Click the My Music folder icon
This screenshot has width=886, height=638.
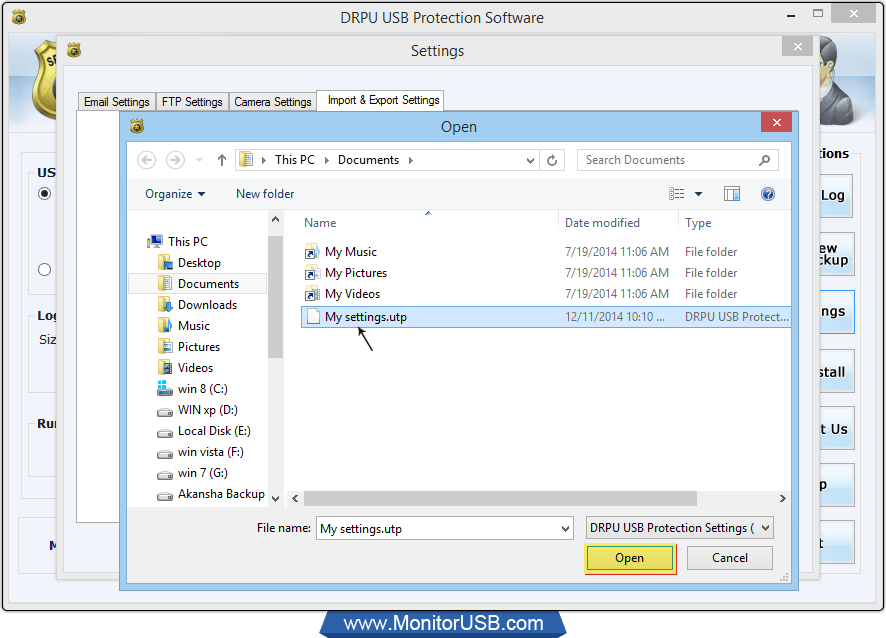tap(311, 252)
